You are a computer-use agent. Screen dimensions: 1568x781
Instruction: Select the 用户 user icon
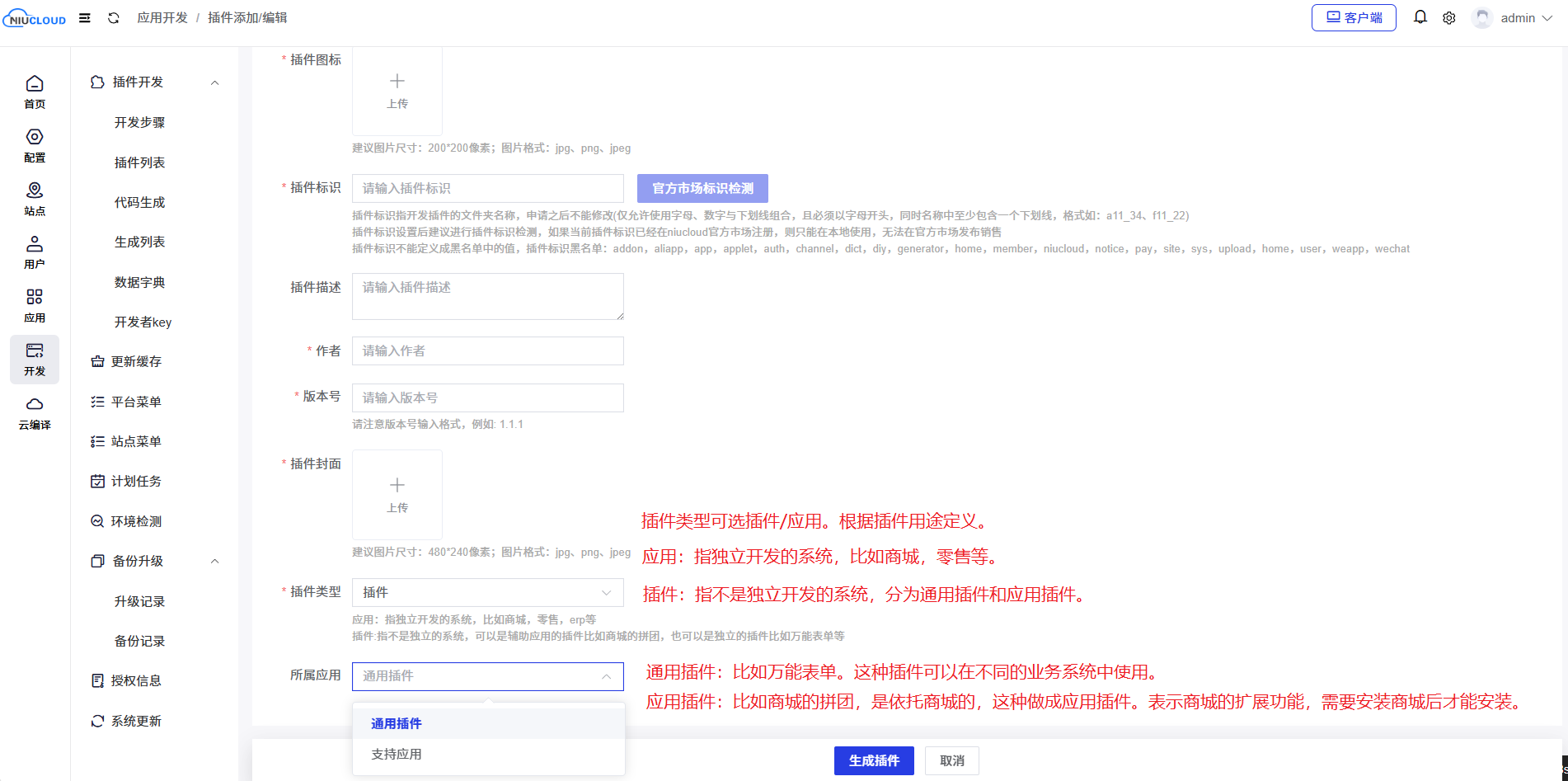coord(35,252)
